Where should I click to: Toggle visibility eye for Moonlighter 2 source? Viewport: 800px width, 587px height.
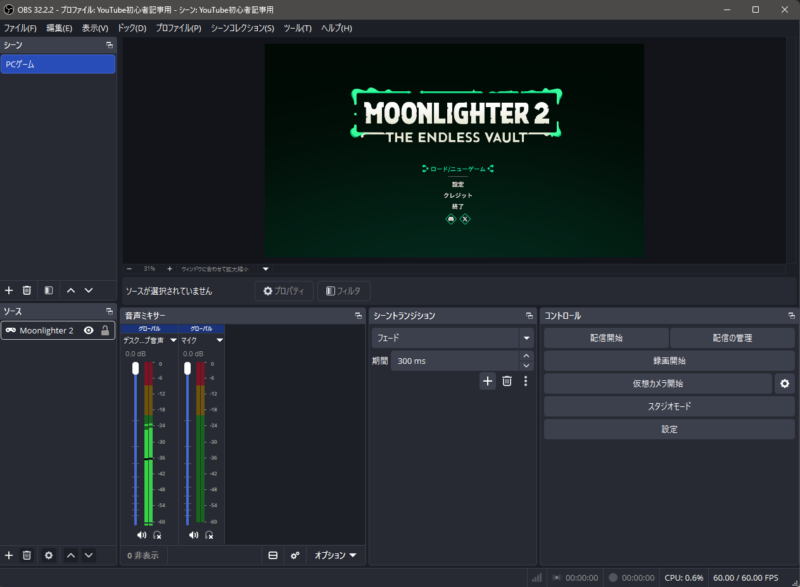(89, 330)
